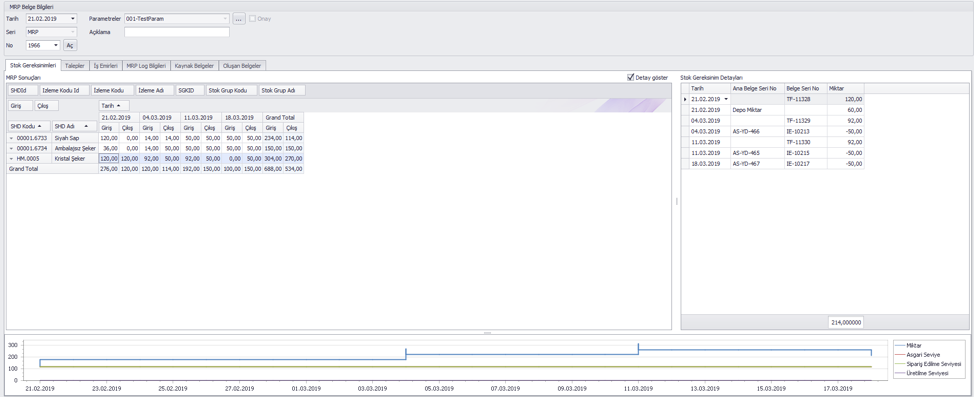Click the Açıklama input field
Screen dimensions: 974x397
176,32
